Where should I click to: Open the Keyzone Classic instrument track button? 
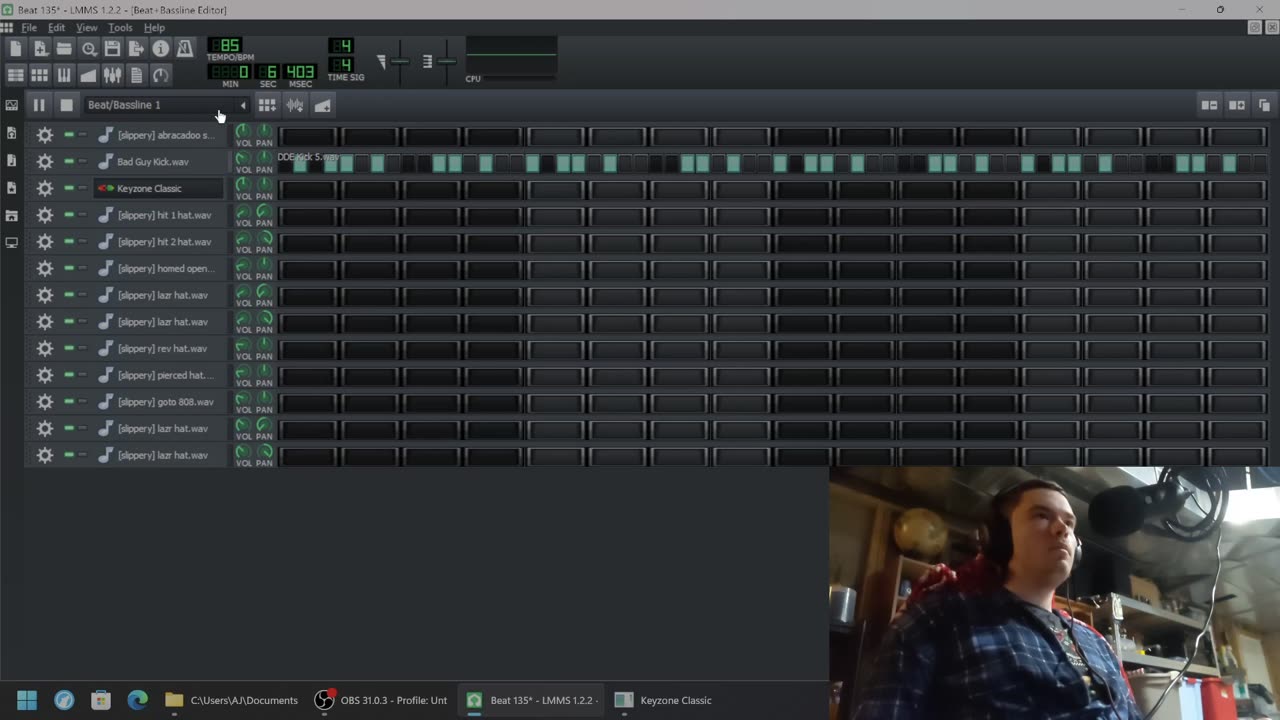(159, 188)
